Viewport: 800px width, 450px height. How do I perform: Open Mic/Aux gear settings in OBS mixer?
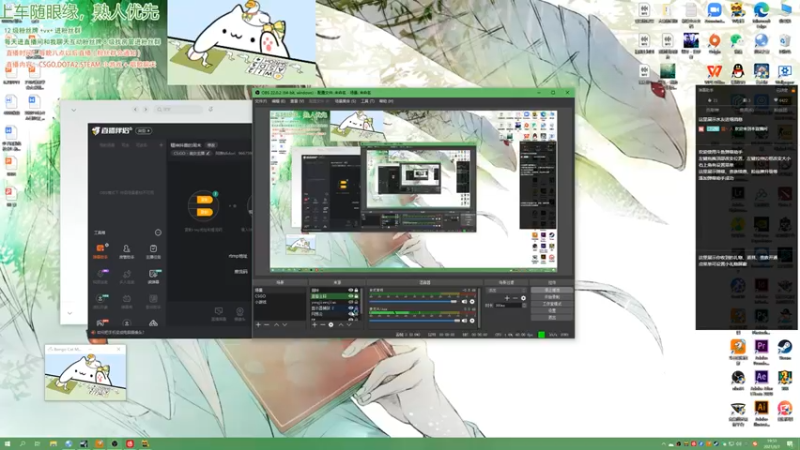[472, 320]
